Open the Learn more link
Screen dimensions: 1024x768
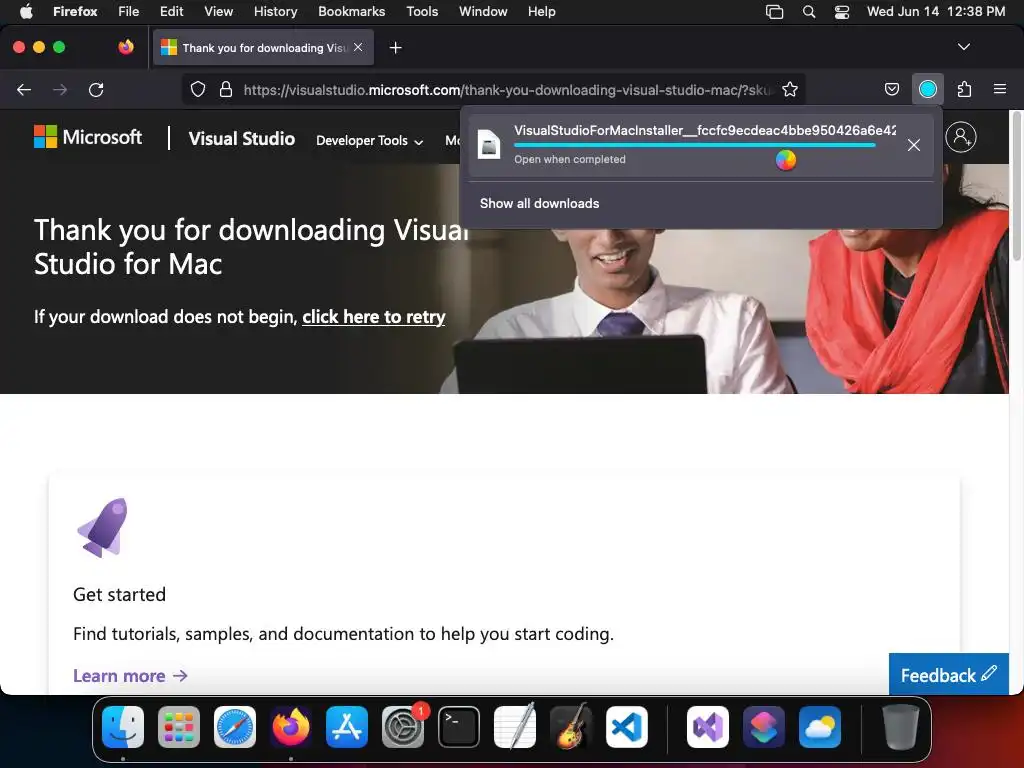tap(130, 676)
